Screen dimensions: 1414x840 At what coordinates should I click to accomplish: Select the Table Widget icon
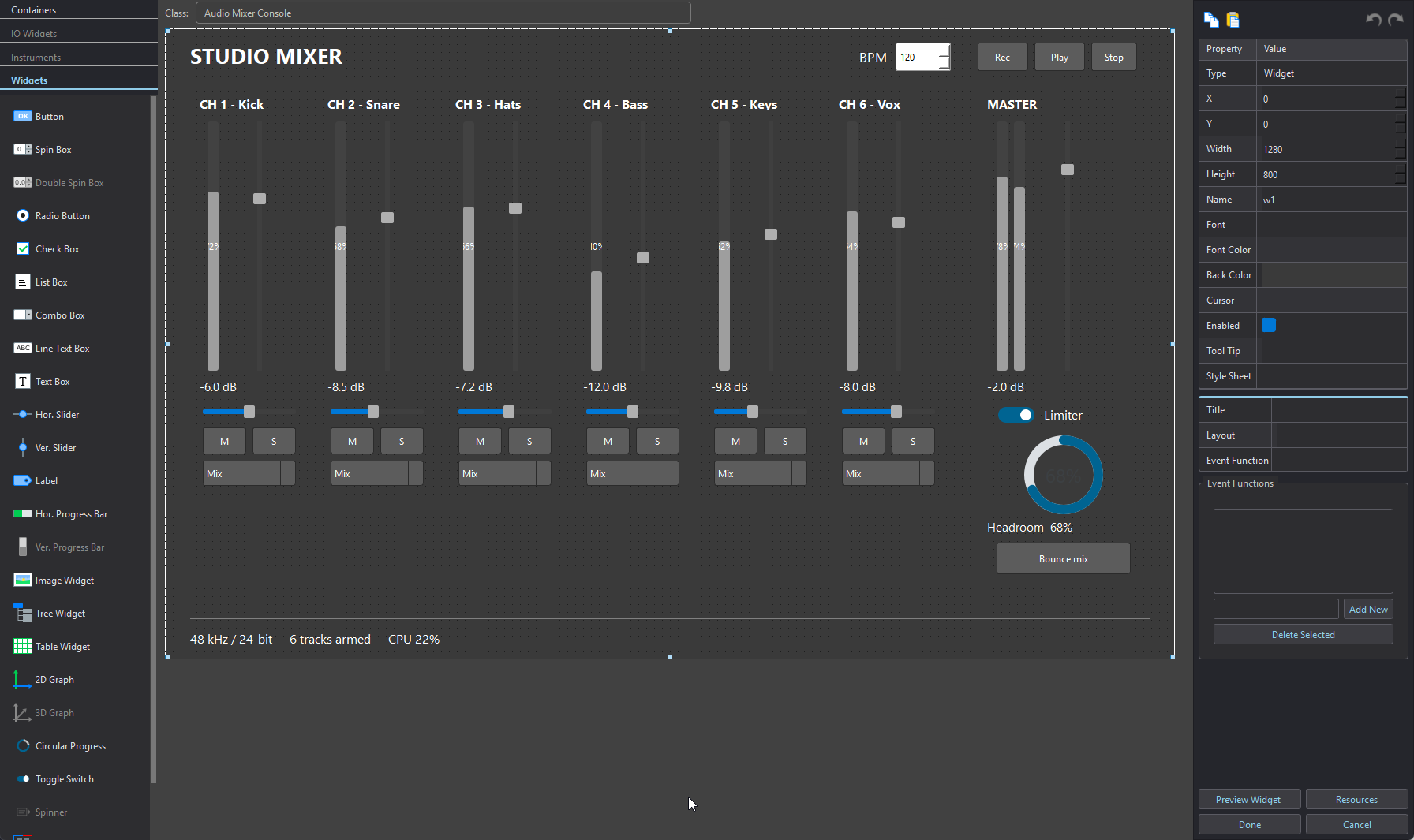[x=23, y=646]
